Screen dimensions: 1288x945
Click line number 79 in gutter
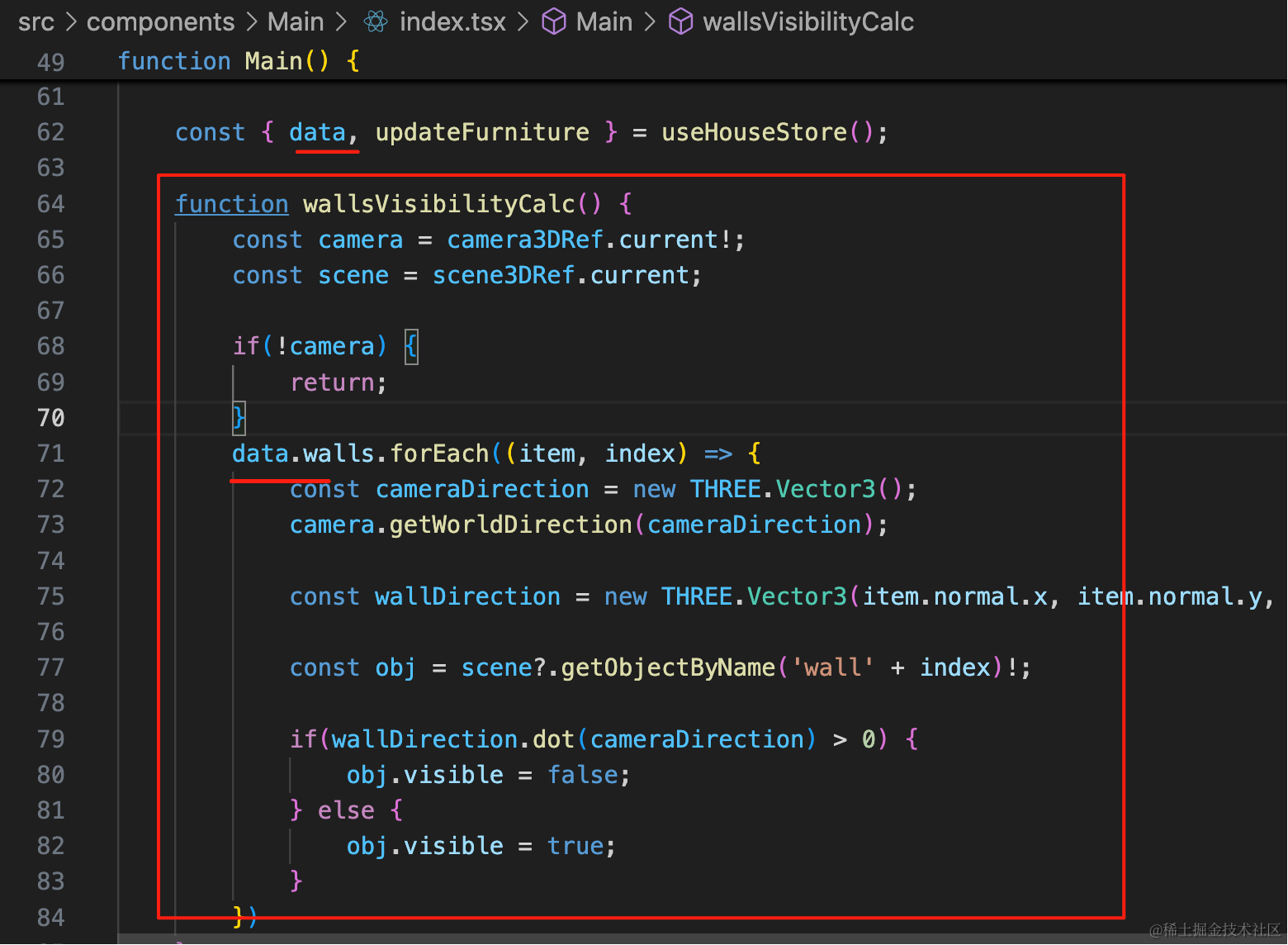click(x=51, y=739)
